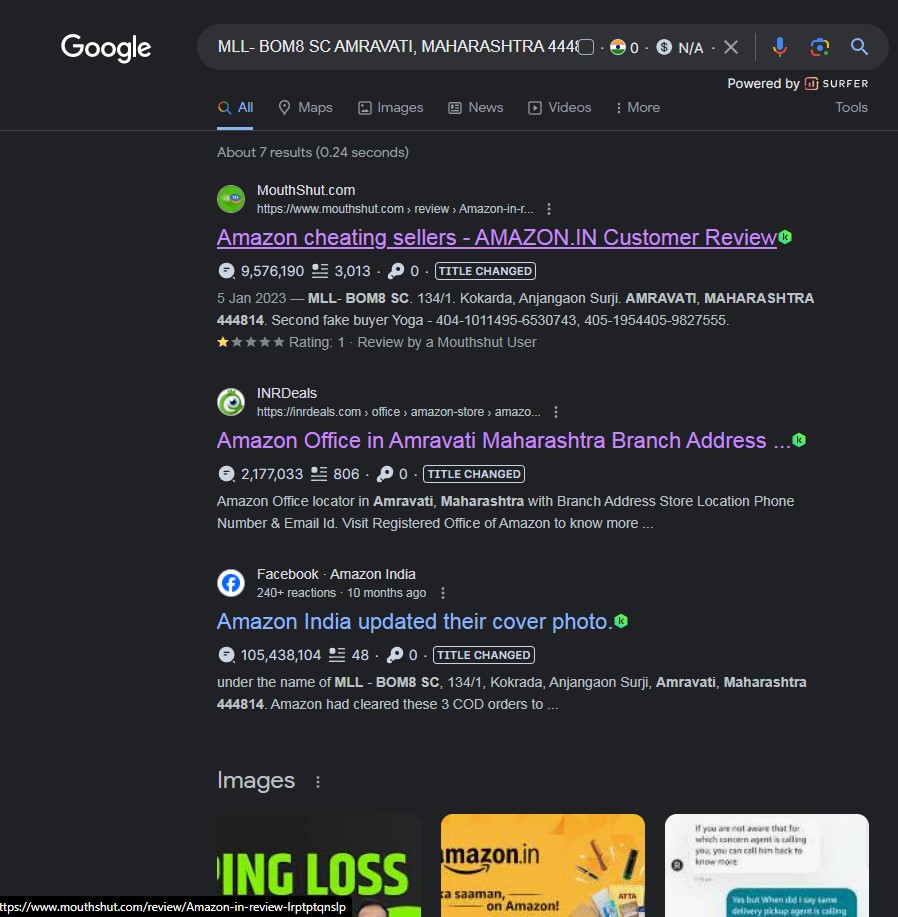Click green badge after Facebook result title

click(x=621, y=621)
